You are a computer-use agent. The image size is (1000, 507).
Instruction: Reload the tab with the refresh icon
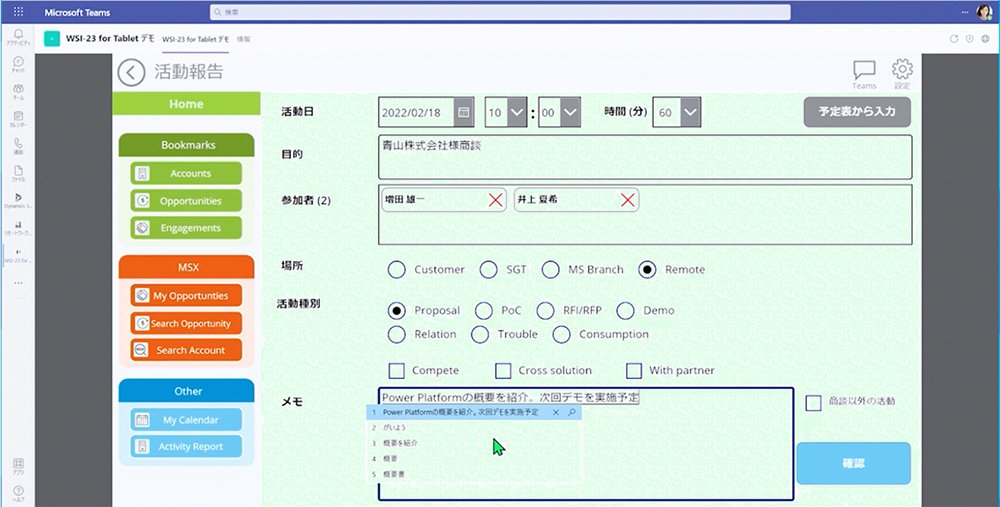(x=954, y=39)
